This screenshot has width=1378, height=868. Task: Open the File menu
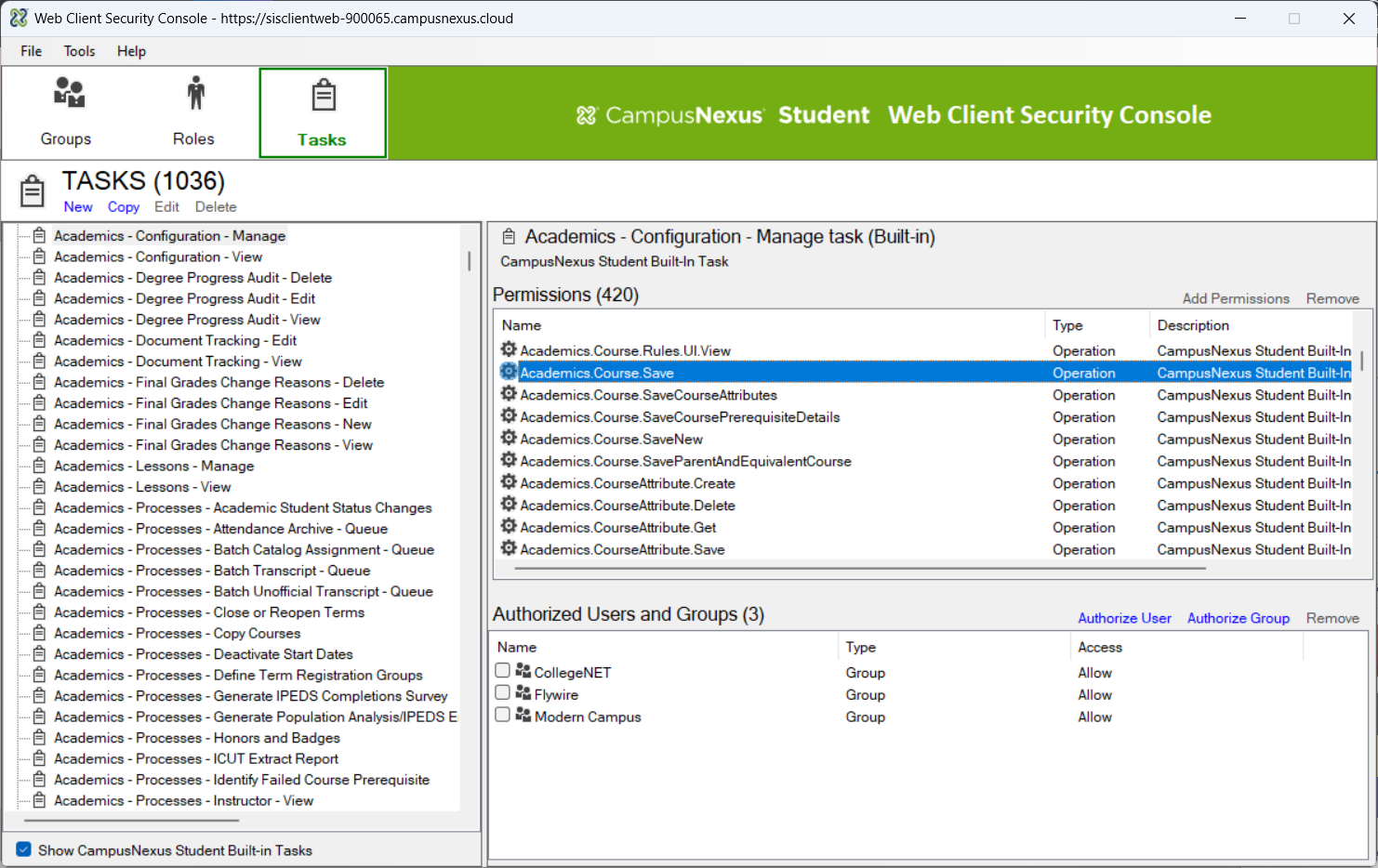pyautogui.click(x=32, y=51)
